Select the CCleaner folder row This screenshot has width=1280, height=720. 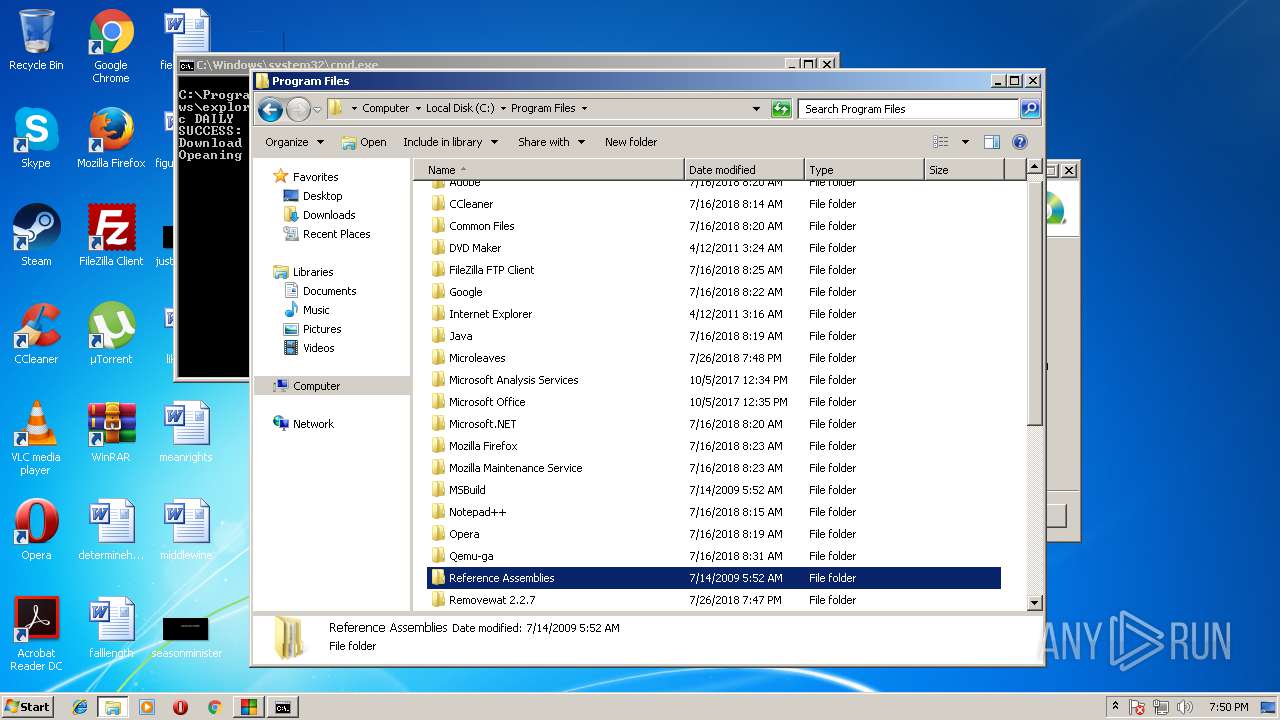click(714, 204)
